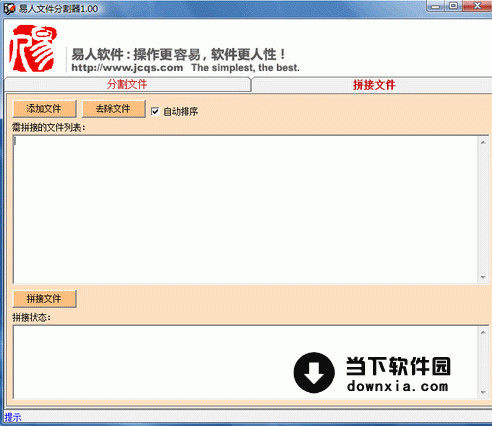
Task: Click file list scrollbar up arrow
Action: pos(483,143)
